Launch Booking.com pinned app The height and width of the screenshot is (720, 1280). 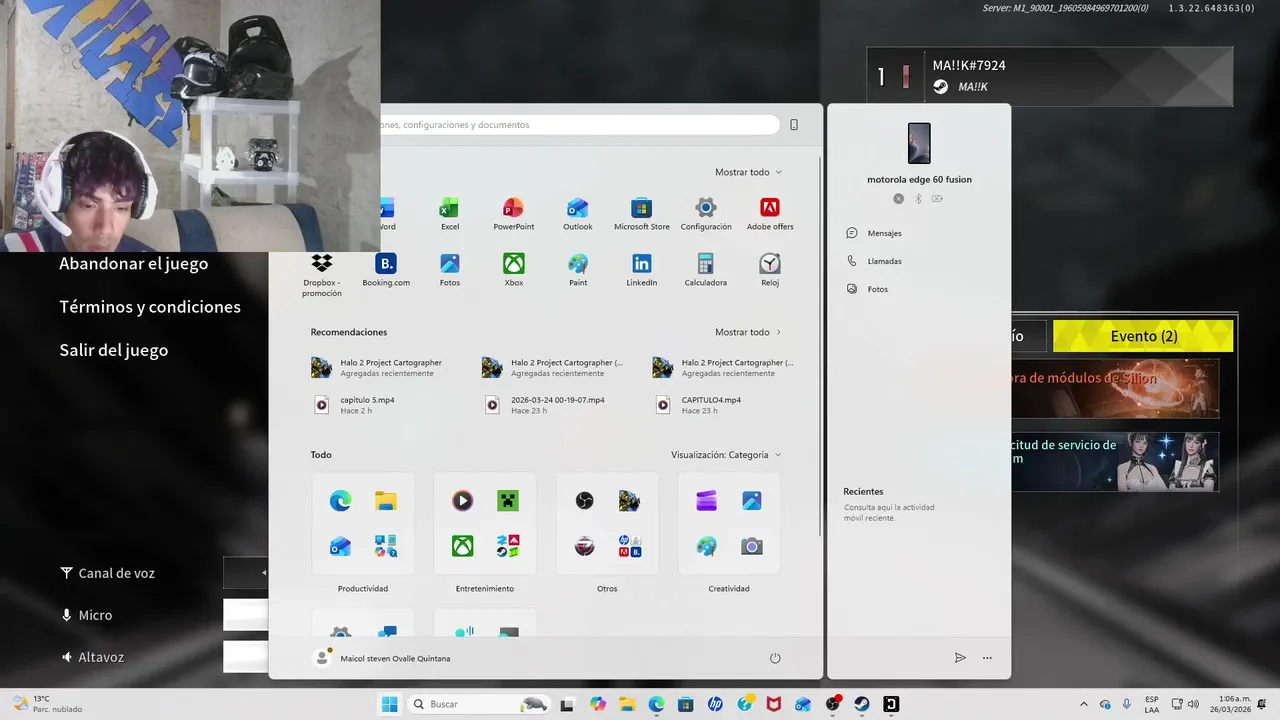(386, 264)
